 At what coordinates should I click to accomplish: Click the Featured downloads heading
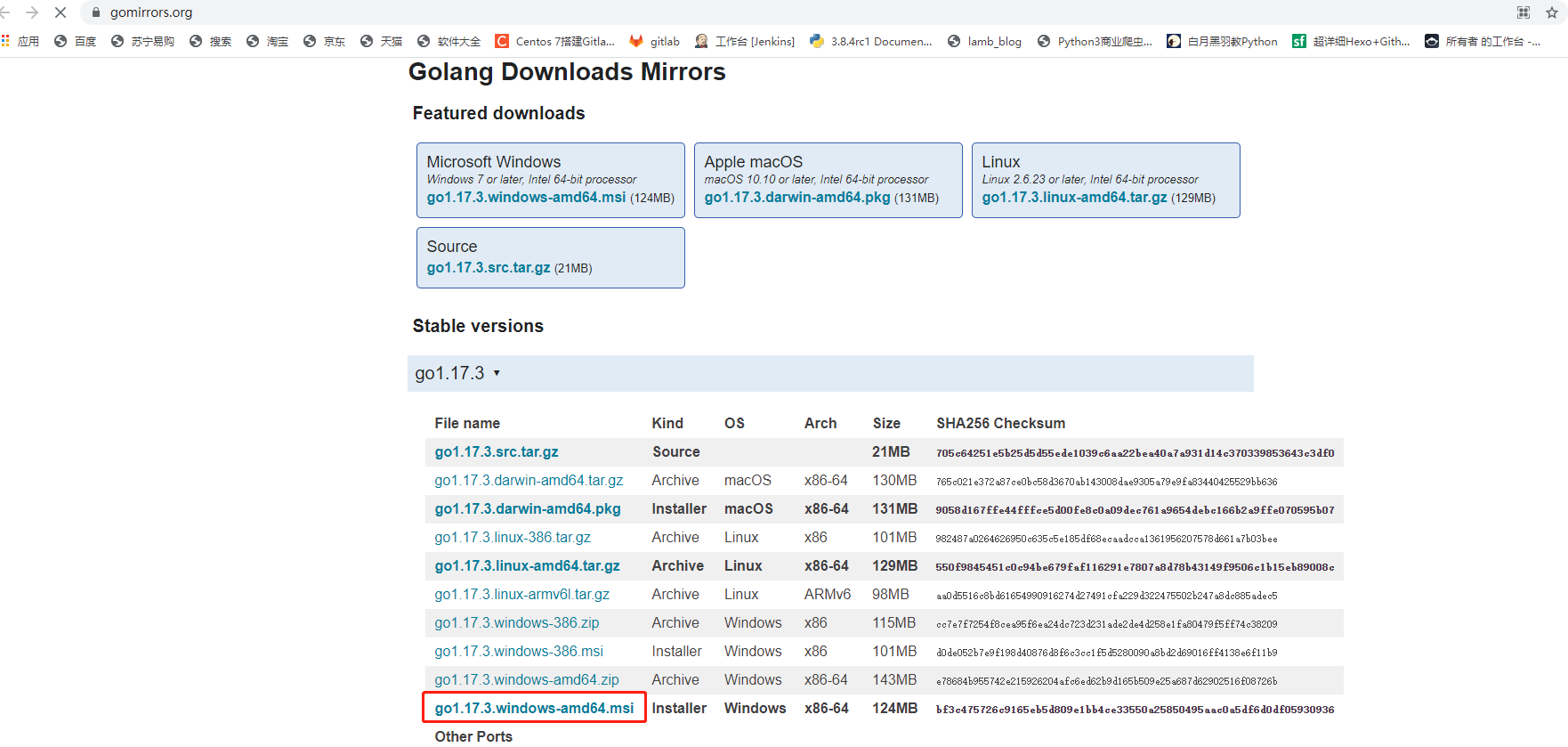(x=498, y=113)
